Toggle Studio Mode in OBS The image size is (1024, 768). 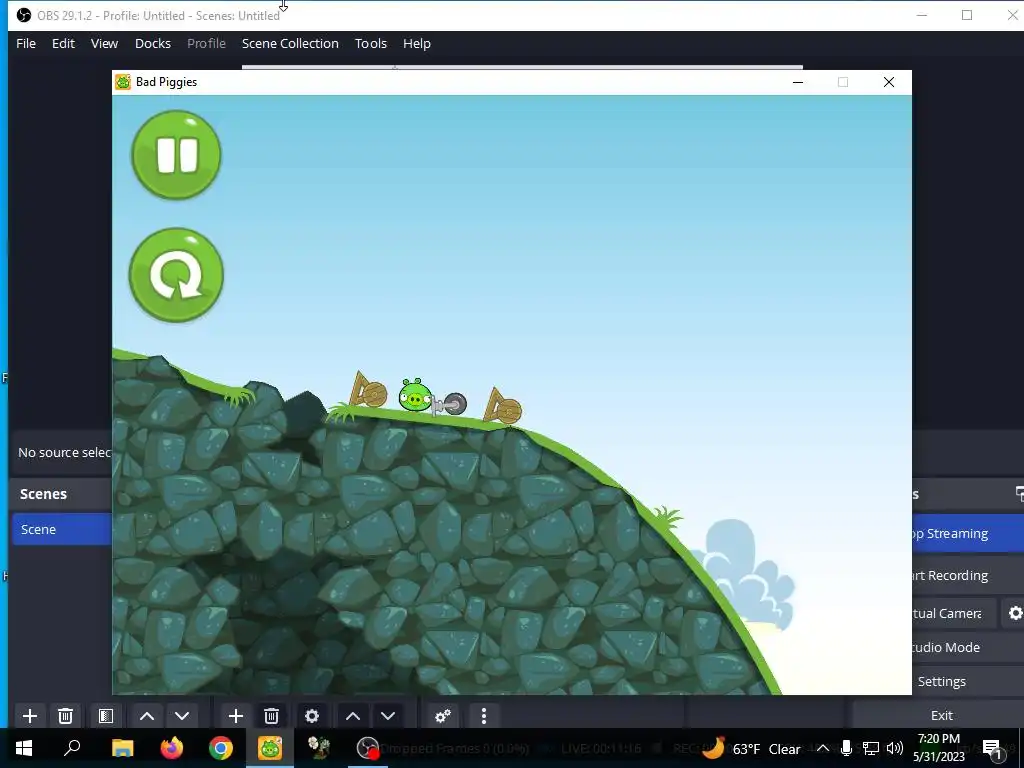point(968,647)
